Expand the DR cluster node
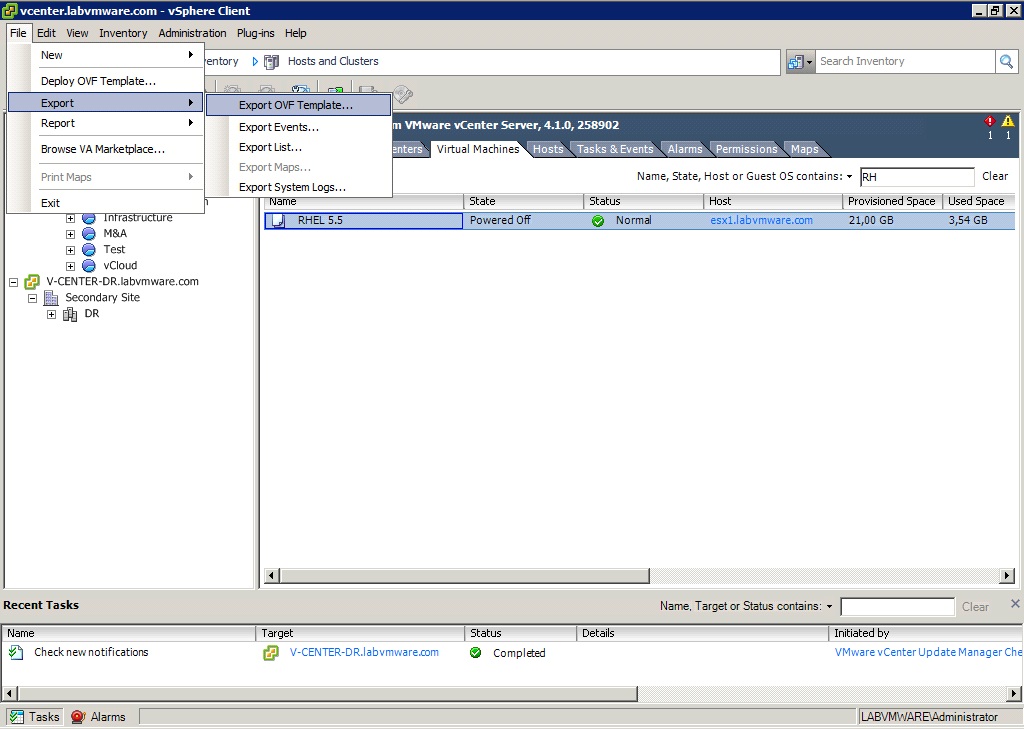This screenshot has width=1024, height=729. point(51,314)
